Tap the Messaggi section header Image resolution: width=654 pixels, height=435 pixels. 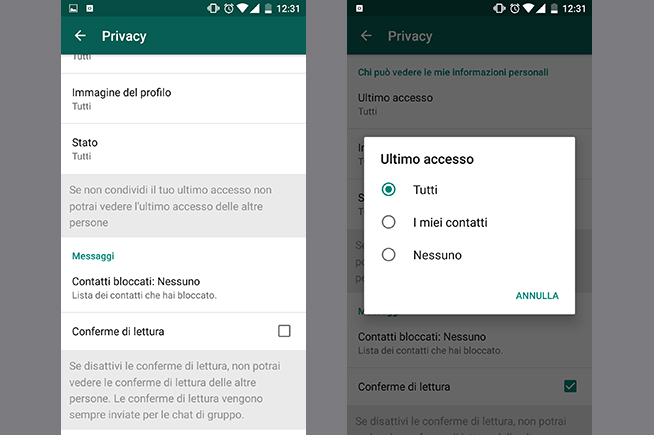coord(93,256)
